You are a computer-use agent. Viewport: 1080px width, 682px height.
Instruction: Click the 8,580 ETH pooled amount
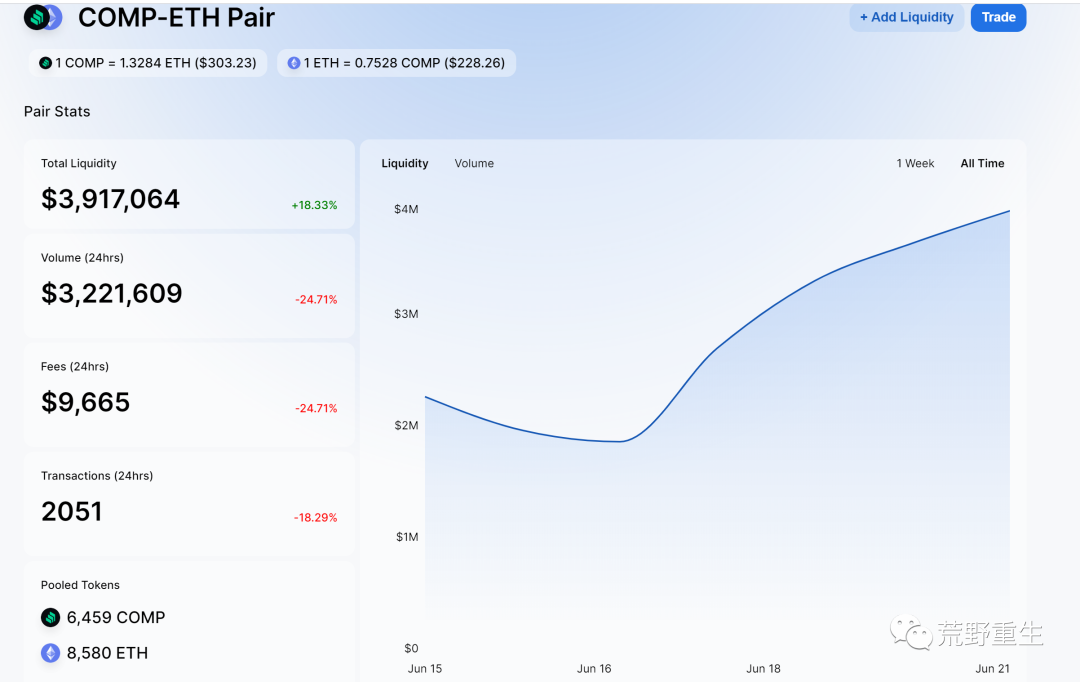tap(107, 653)
